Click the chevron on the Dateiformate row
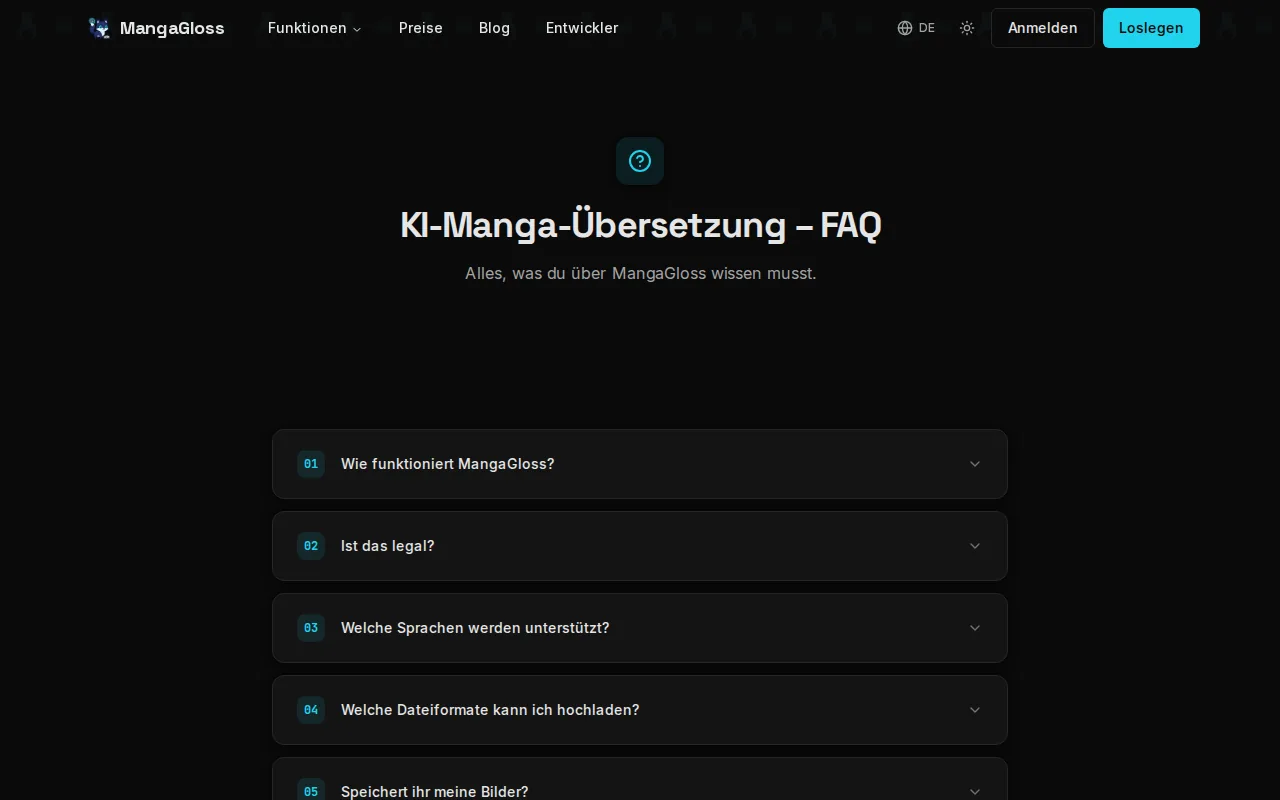The height and width of the screenshot is (800, 1280). coord(975,710)
